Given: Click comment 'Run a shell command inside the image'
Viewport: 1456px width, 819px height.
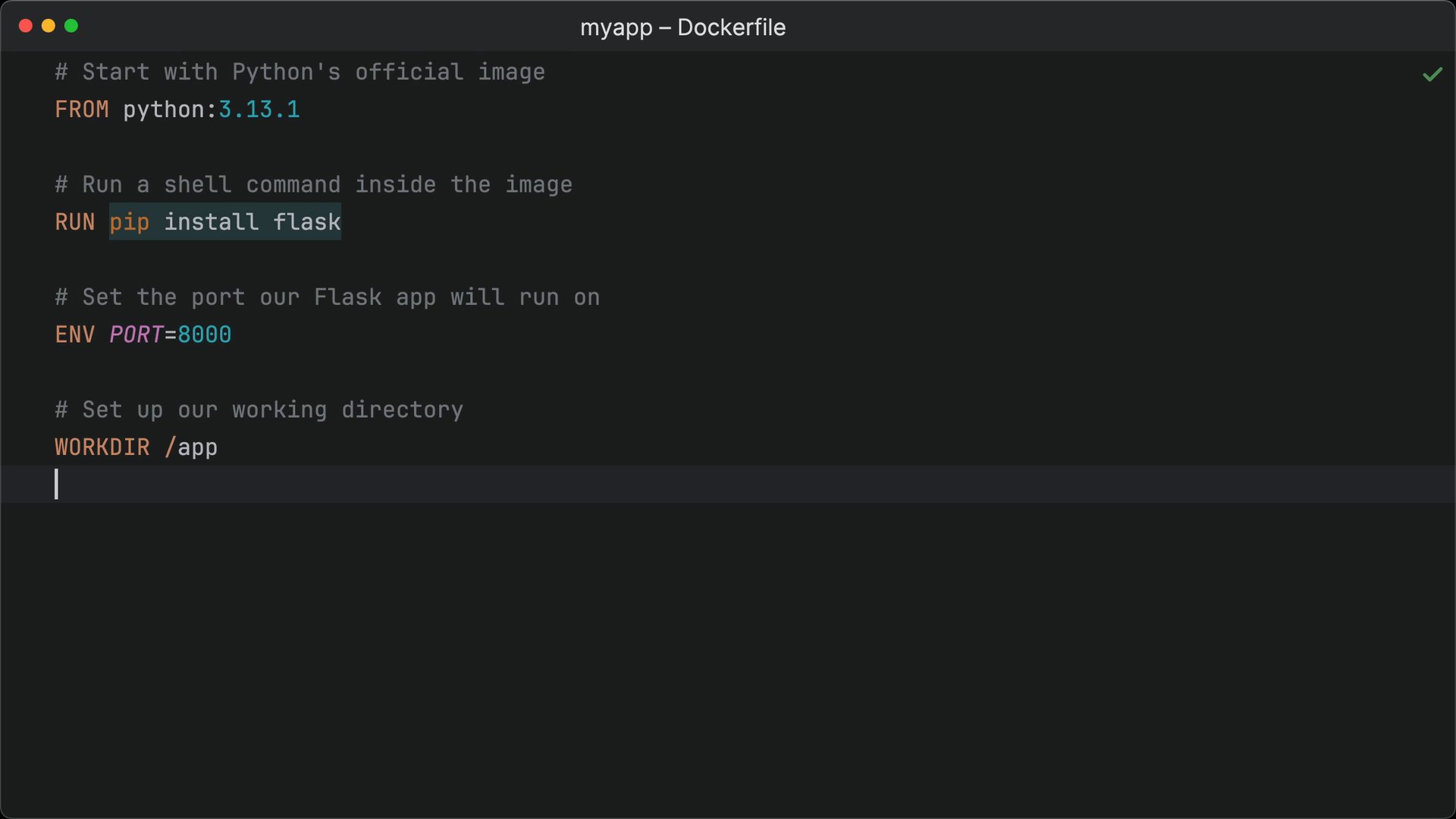Looking at the screenshot, I should click(x=314, y=185).
